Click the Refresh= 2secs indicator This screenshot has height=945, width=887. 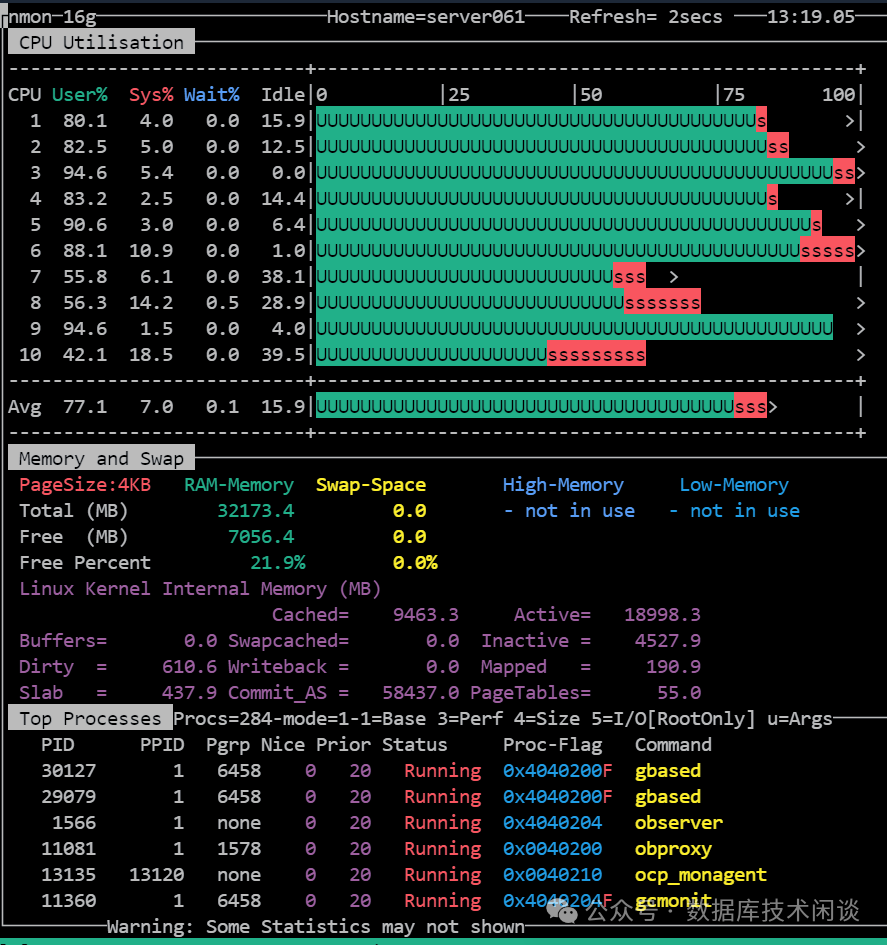coord(645,17)
